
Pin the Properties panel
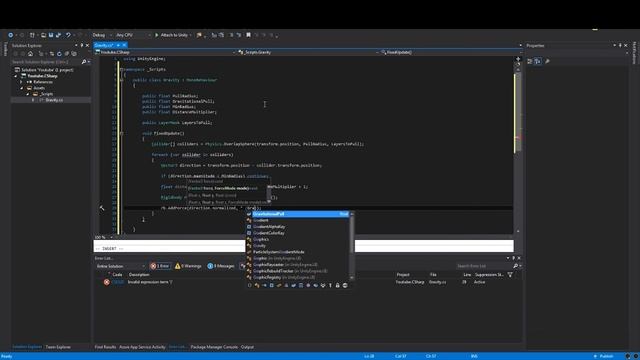click(620, 45)
